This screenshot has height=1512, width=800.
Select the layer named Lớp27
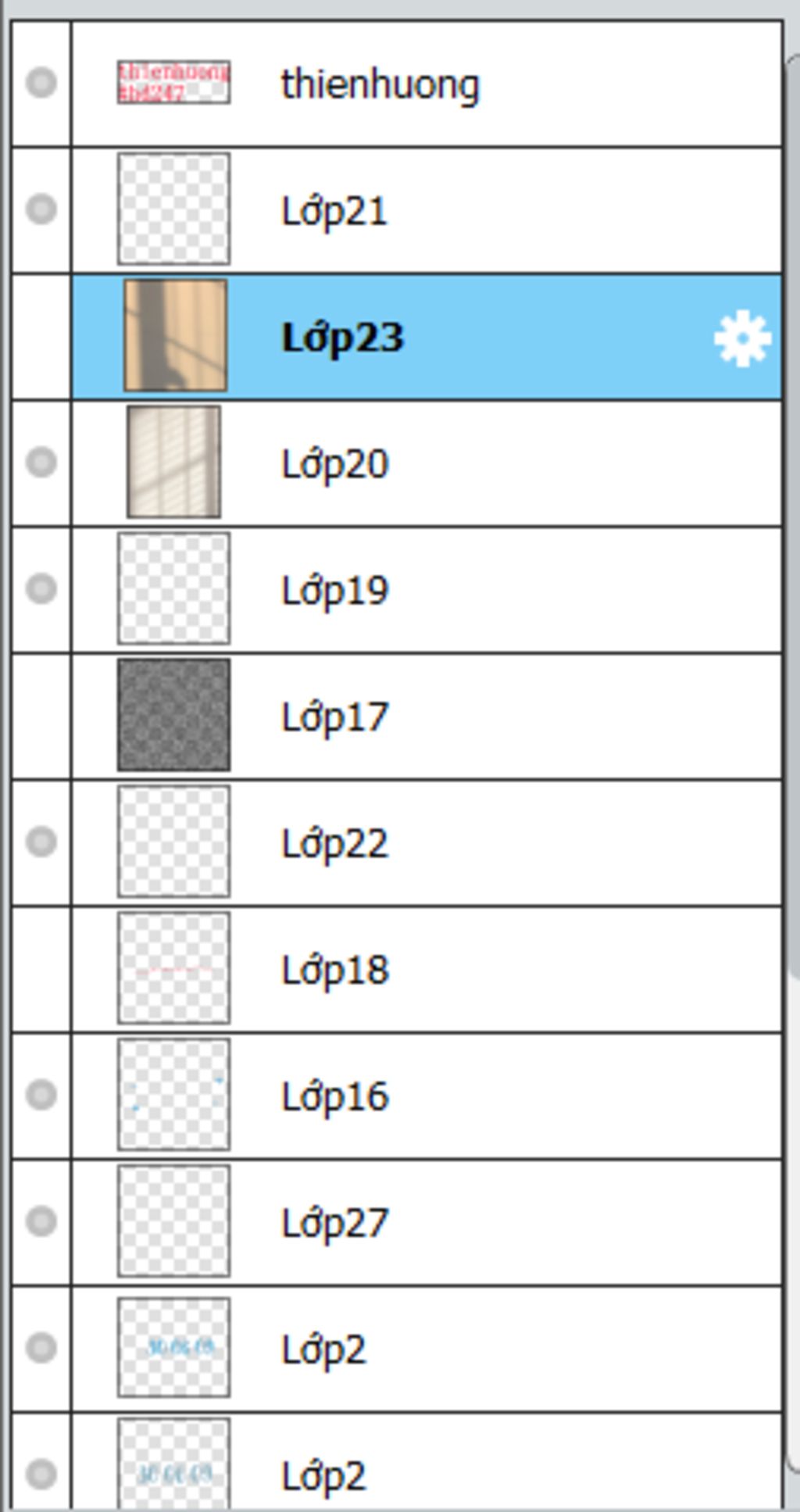click(x=427, y=1223)
